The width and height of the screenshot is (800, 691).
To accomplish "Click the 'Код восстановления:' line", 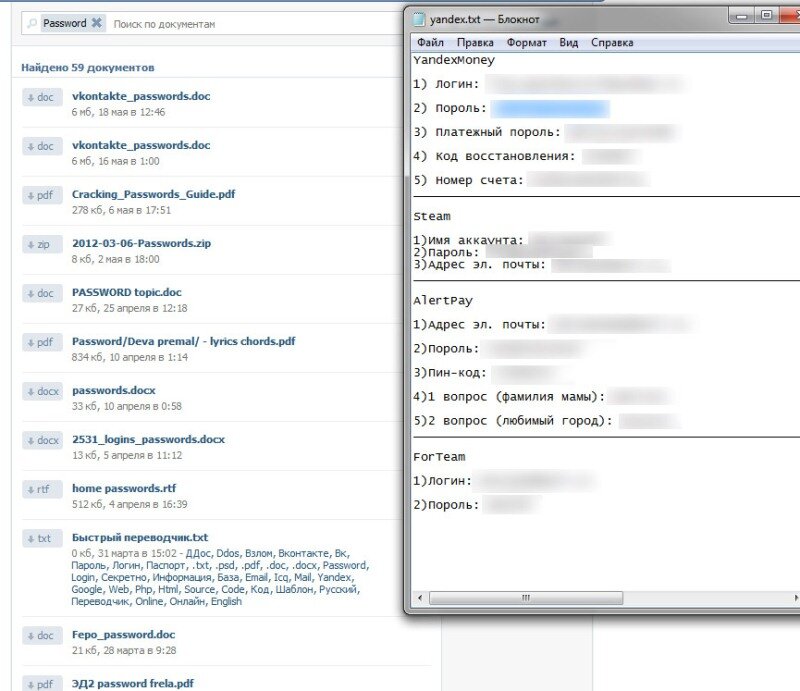I will point(494,156).
